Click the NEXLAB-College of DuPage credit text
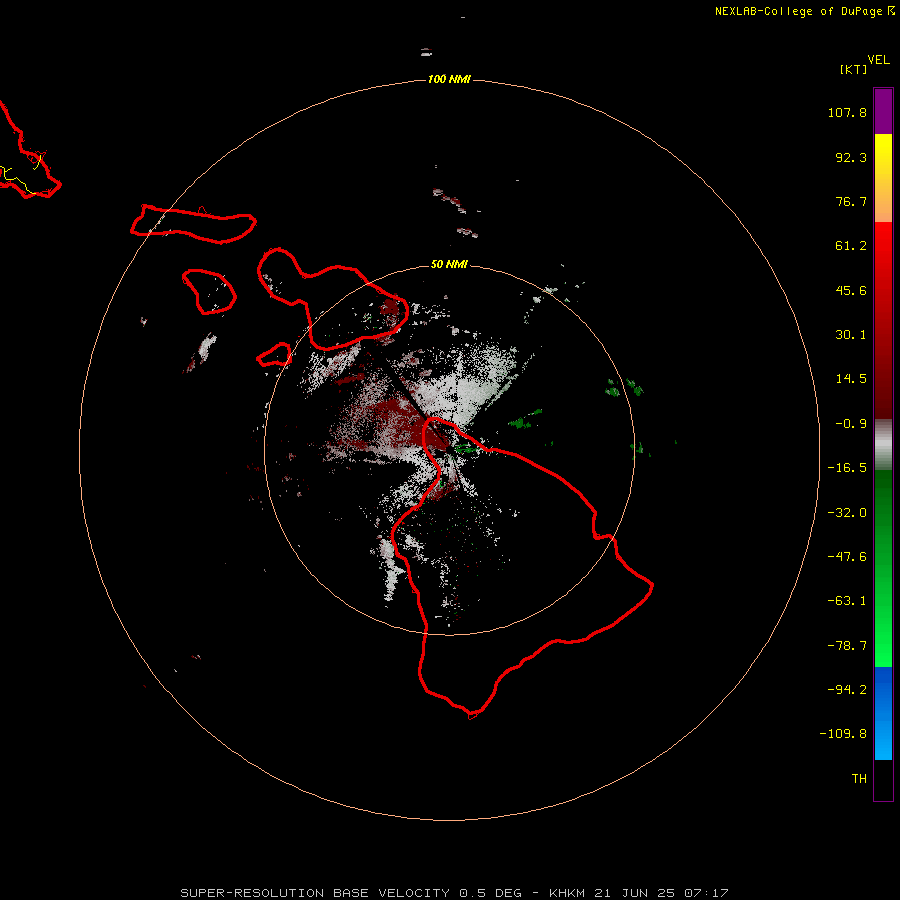900x900 pixels. [x=801, y=11]
